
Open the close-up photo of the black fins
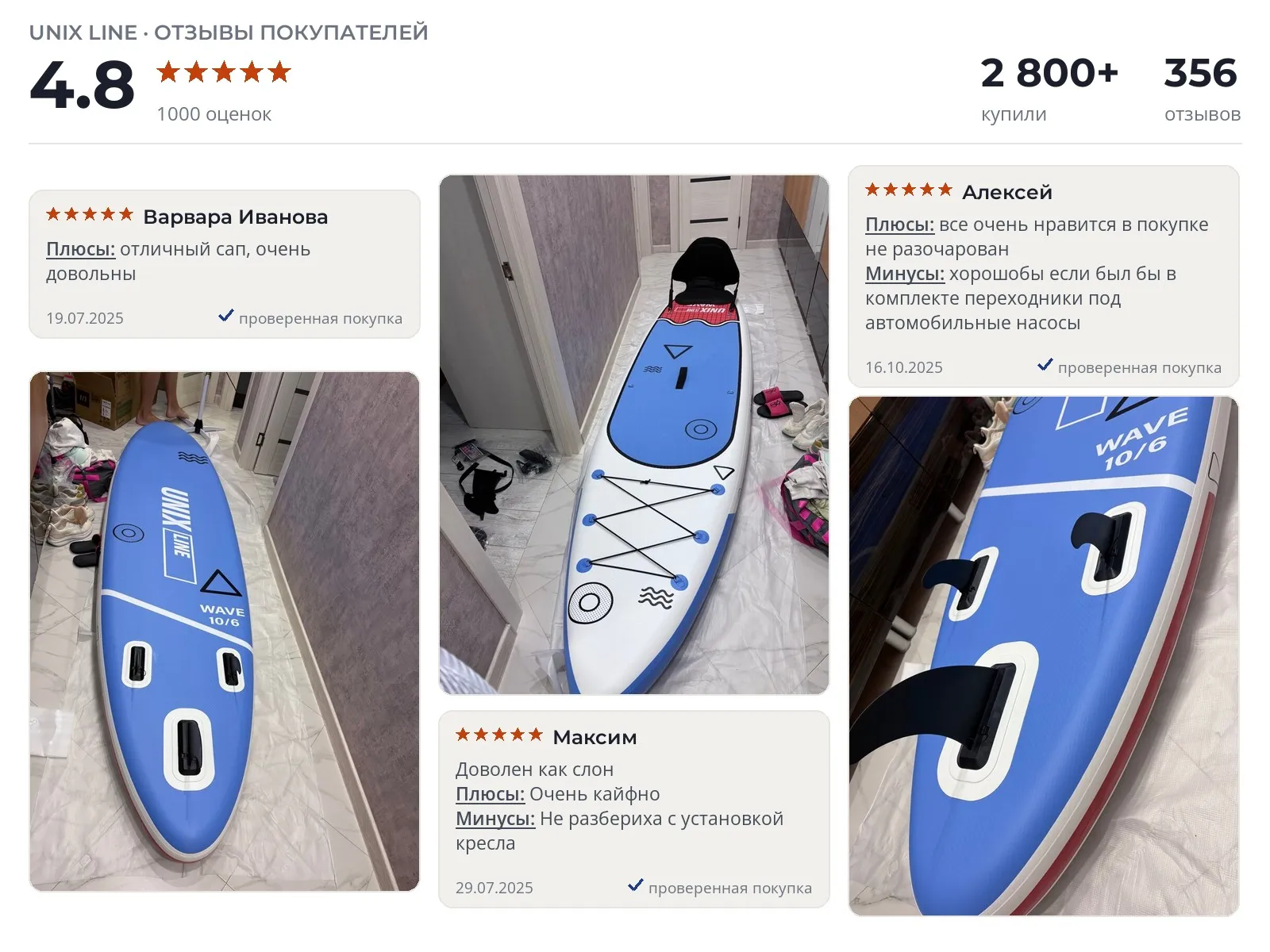pyautogui.click(x=1044, y=656)
